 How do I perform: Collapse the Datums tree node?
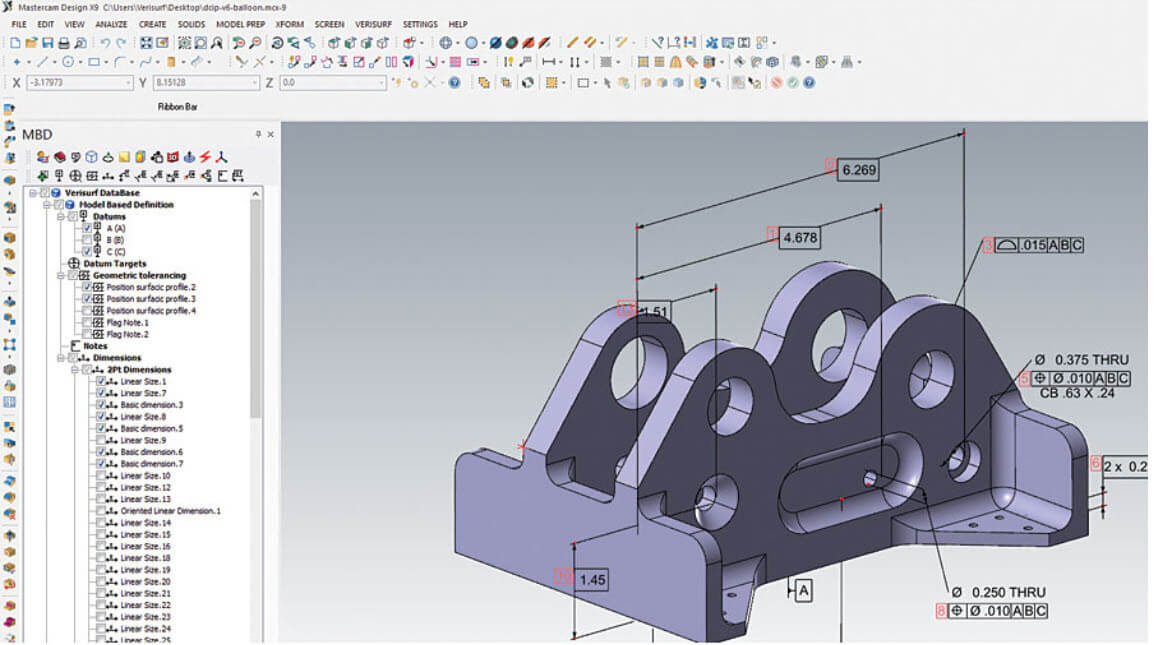(61, 216)
